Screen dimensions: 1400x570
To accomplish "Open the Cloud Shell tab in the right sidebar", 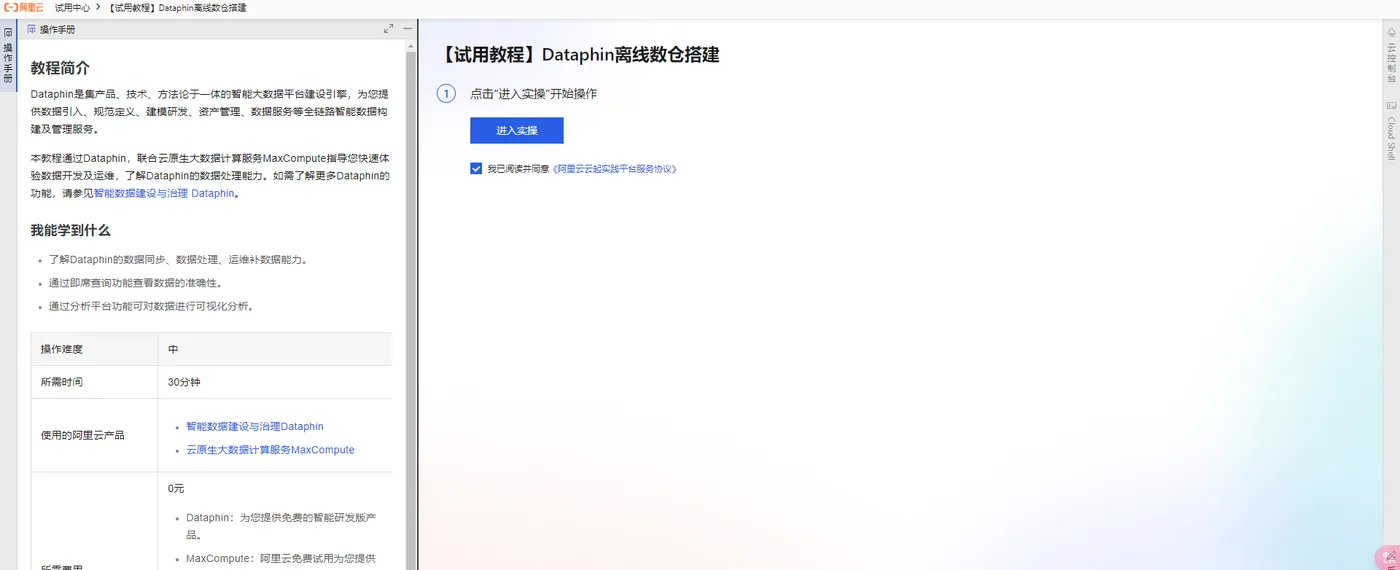I will [1391, 130].
